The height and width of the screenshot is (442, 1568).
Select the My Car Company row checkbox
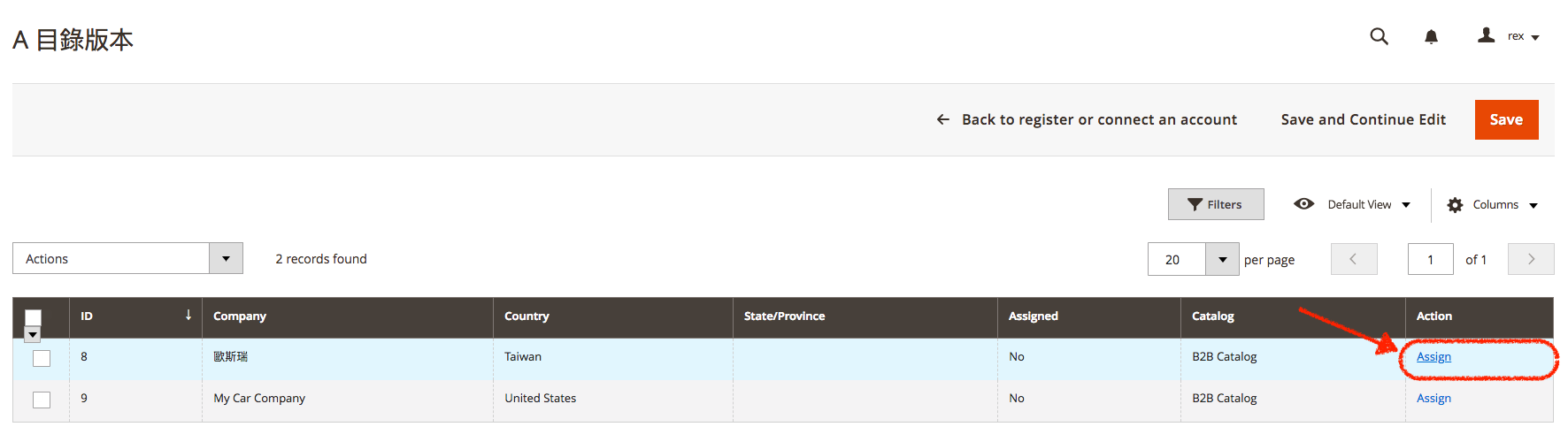coord(42,400)
